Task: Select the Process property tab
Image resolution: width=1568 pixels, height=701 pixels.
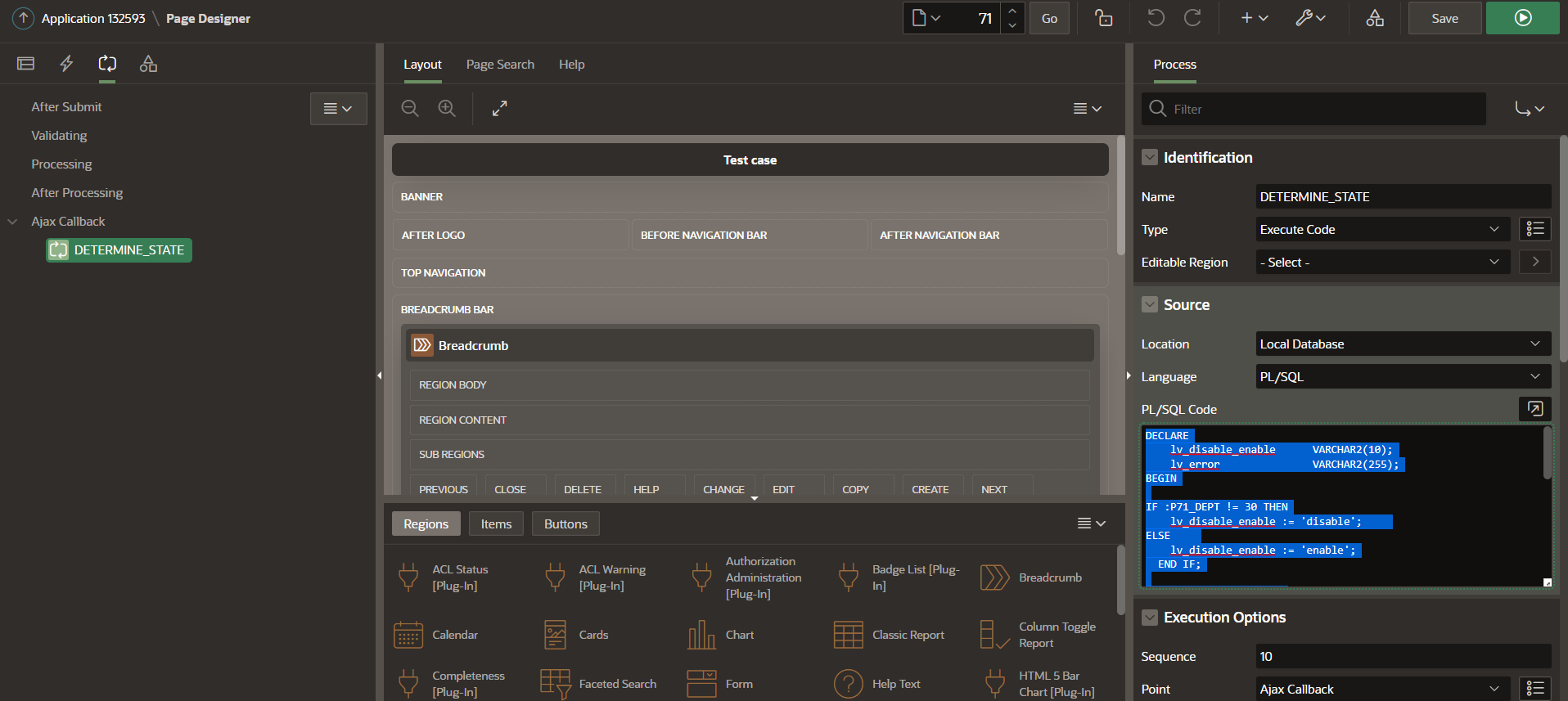Action: pyautogui.click(x=1174, y=64)
